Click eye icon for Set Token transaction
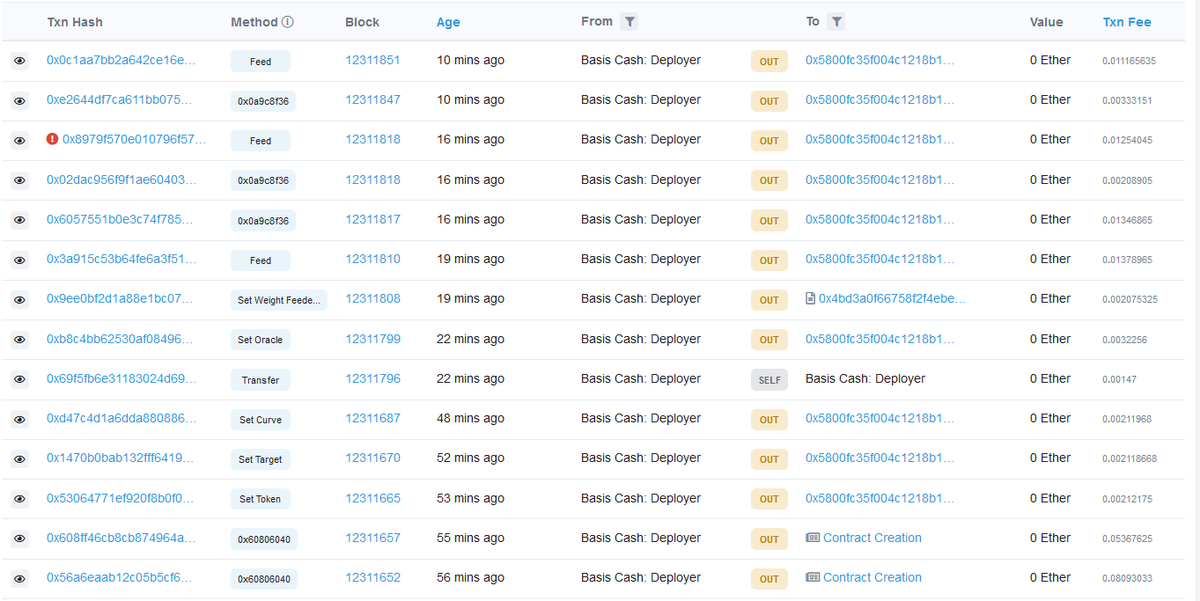 coord(19,499)
